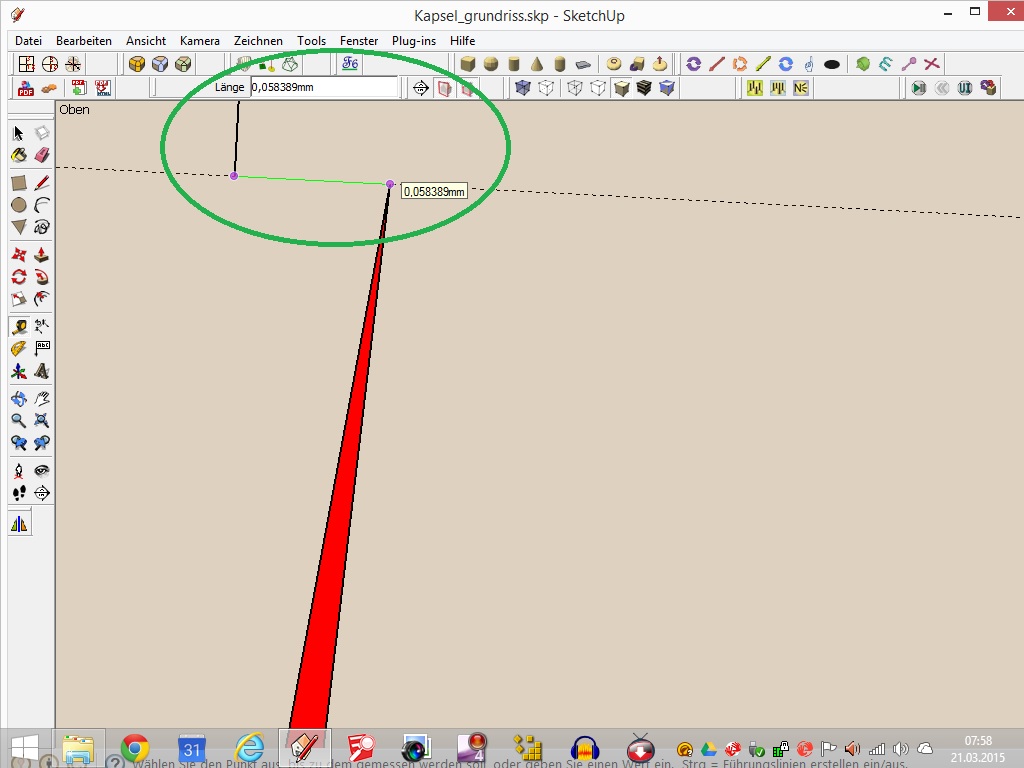Select the red pencil Line tool
The width and height of the screenshot is (1024, 768).
coord(41,183)
